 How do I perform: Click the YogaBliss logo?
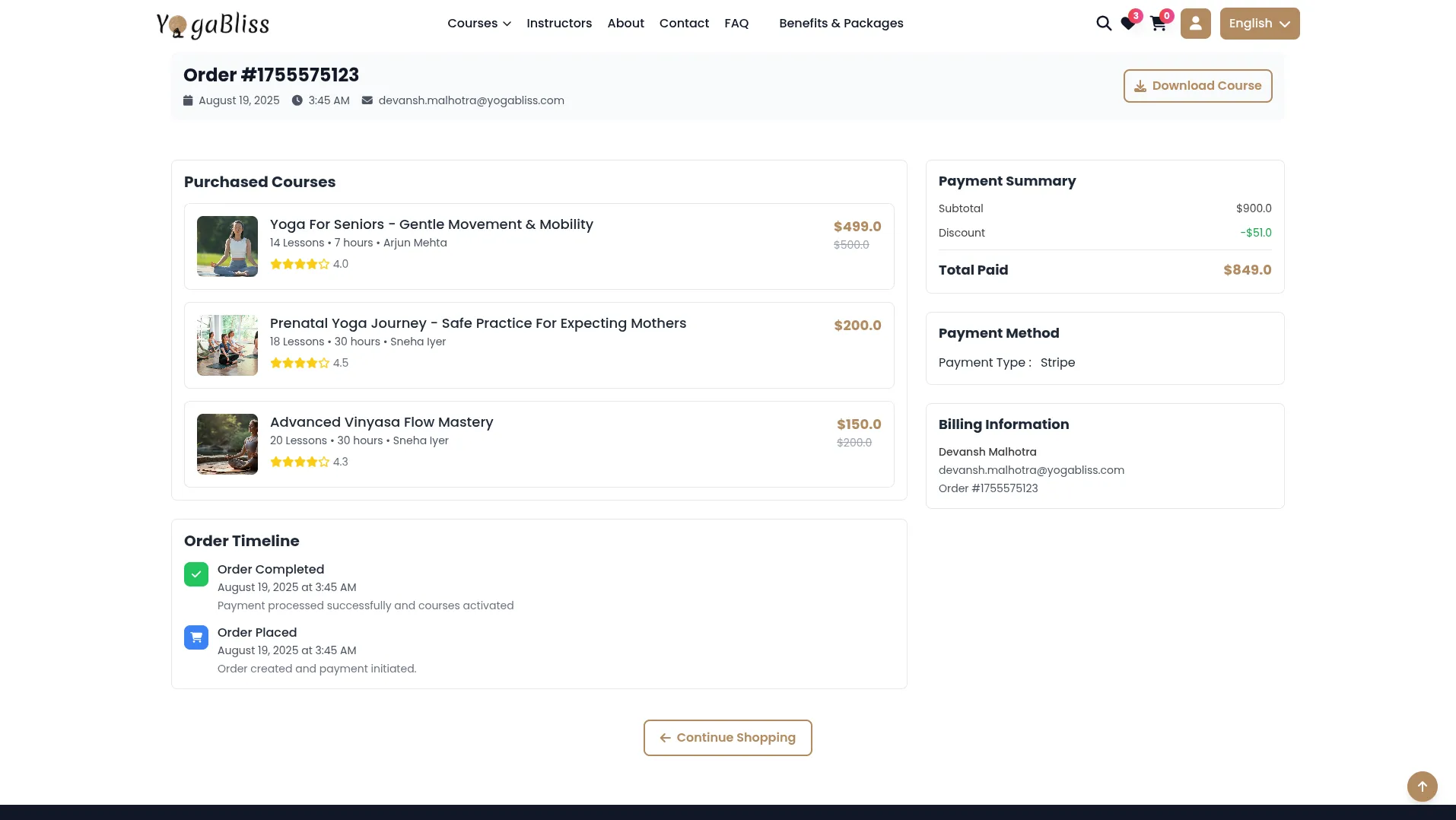coord(213,24)
